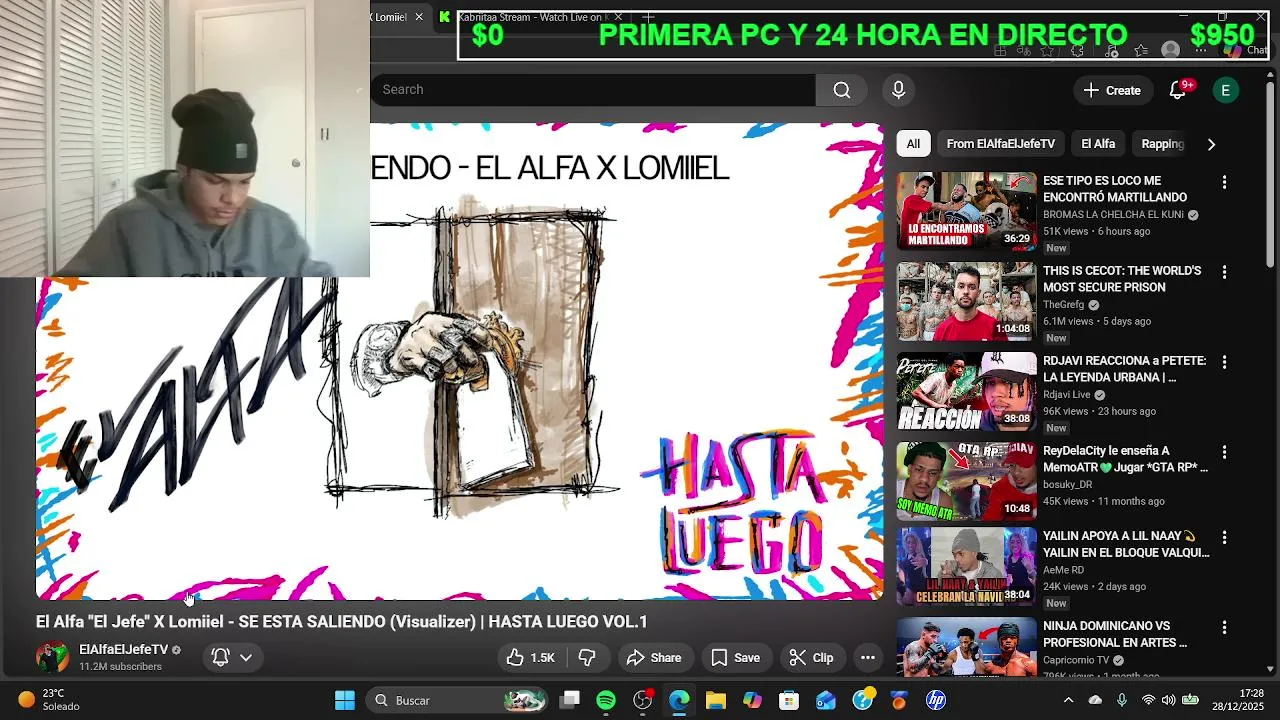Image resolution: width=1280 pixels, height=720 pixels.
Task: Switch to Kabnitaa Stream browser tab
Action: click(x=532, y=17)
